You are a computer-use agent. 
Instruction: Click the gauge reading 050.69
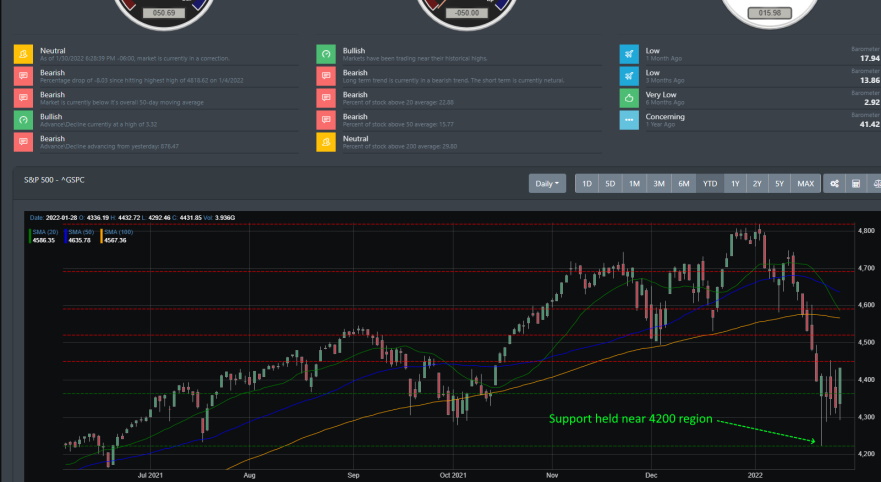[164, 12]
